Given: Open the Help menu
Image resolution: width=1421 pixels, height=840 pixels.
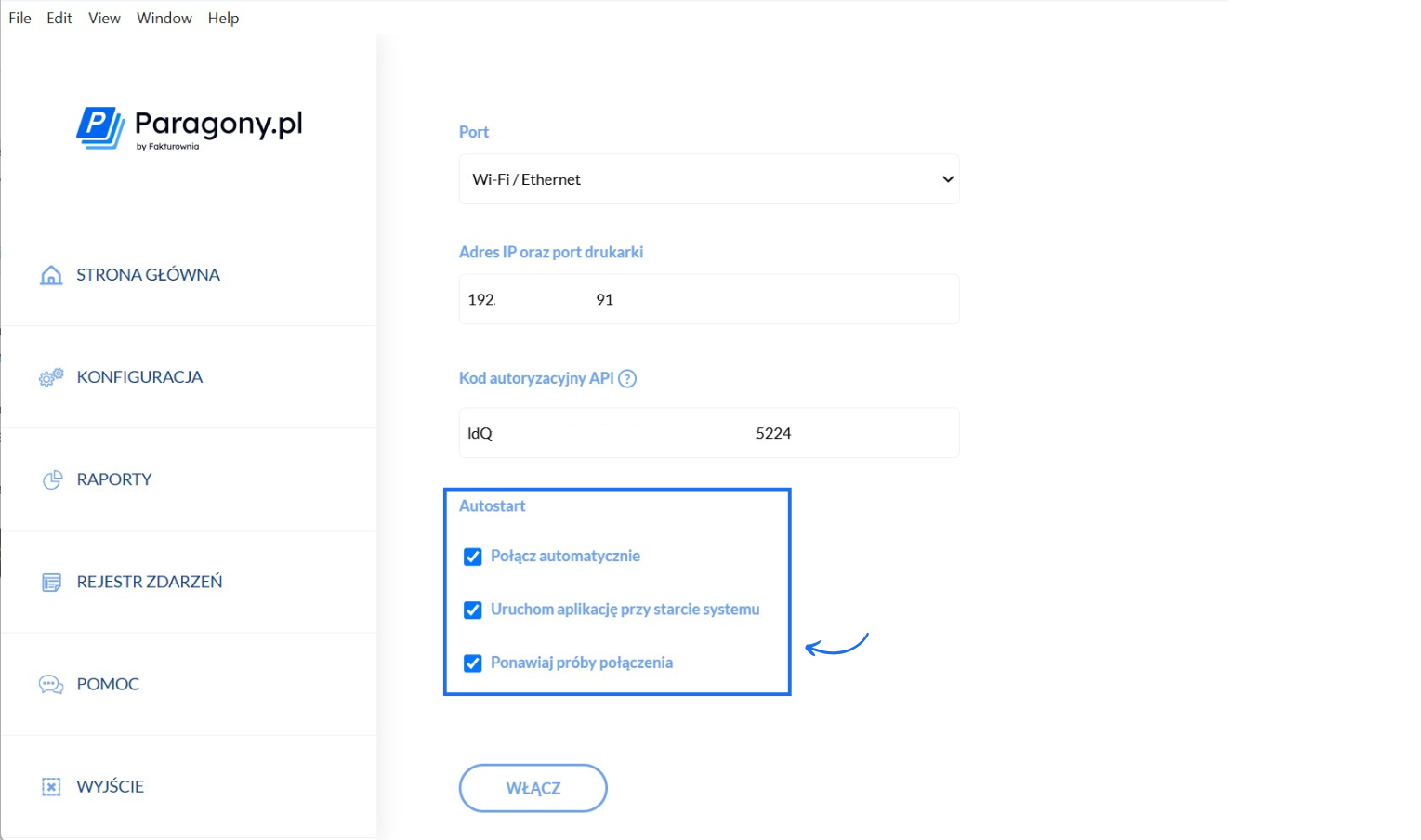Looking at the screenshot, I should (x=223, y=18).
